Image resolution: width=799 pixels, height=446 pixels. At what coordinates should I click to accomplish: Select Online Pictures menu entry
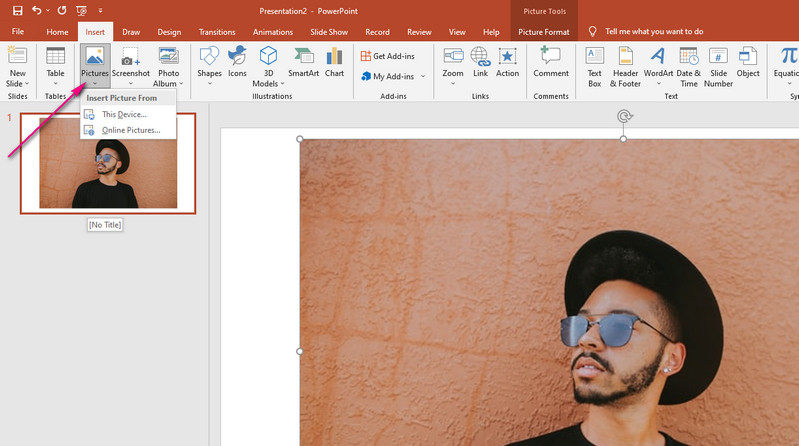point(130,130)
